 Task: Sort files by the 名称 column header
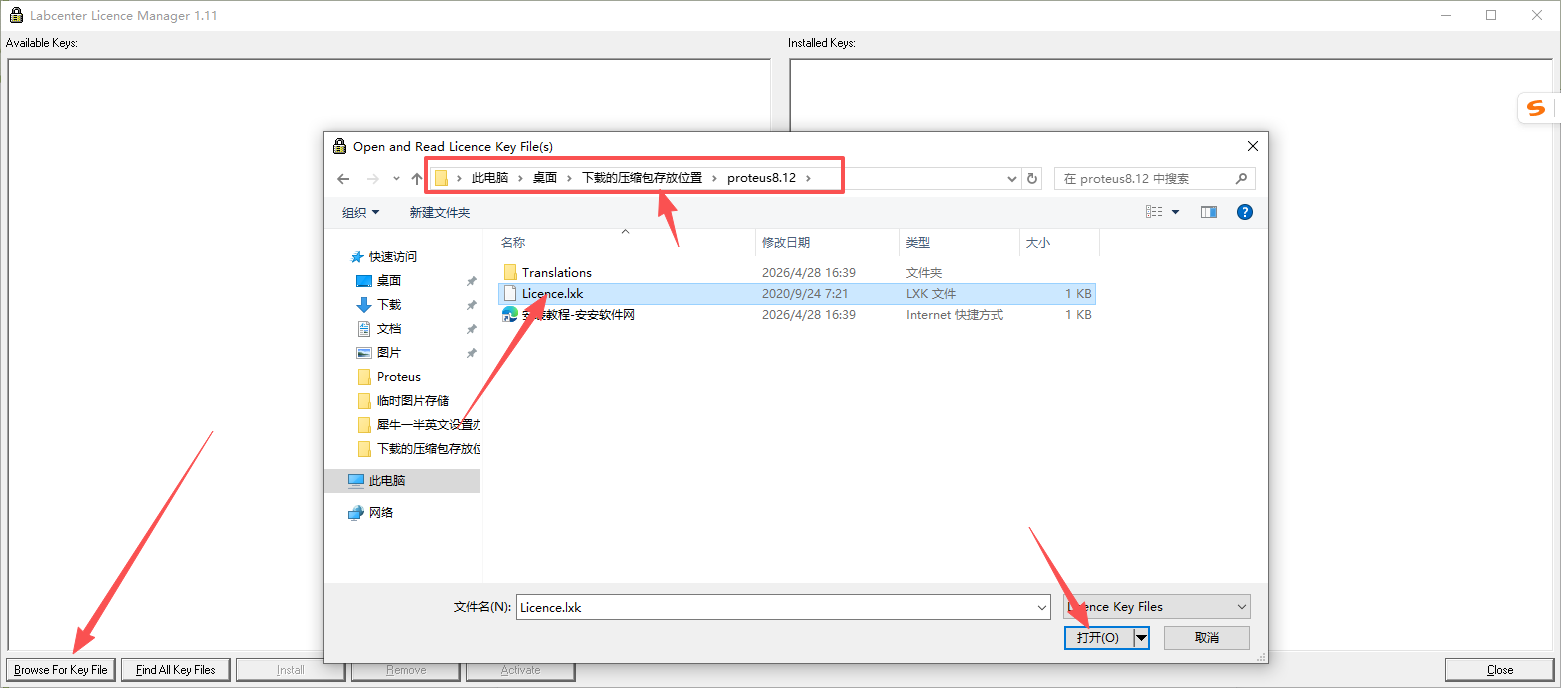click(625, 243)
